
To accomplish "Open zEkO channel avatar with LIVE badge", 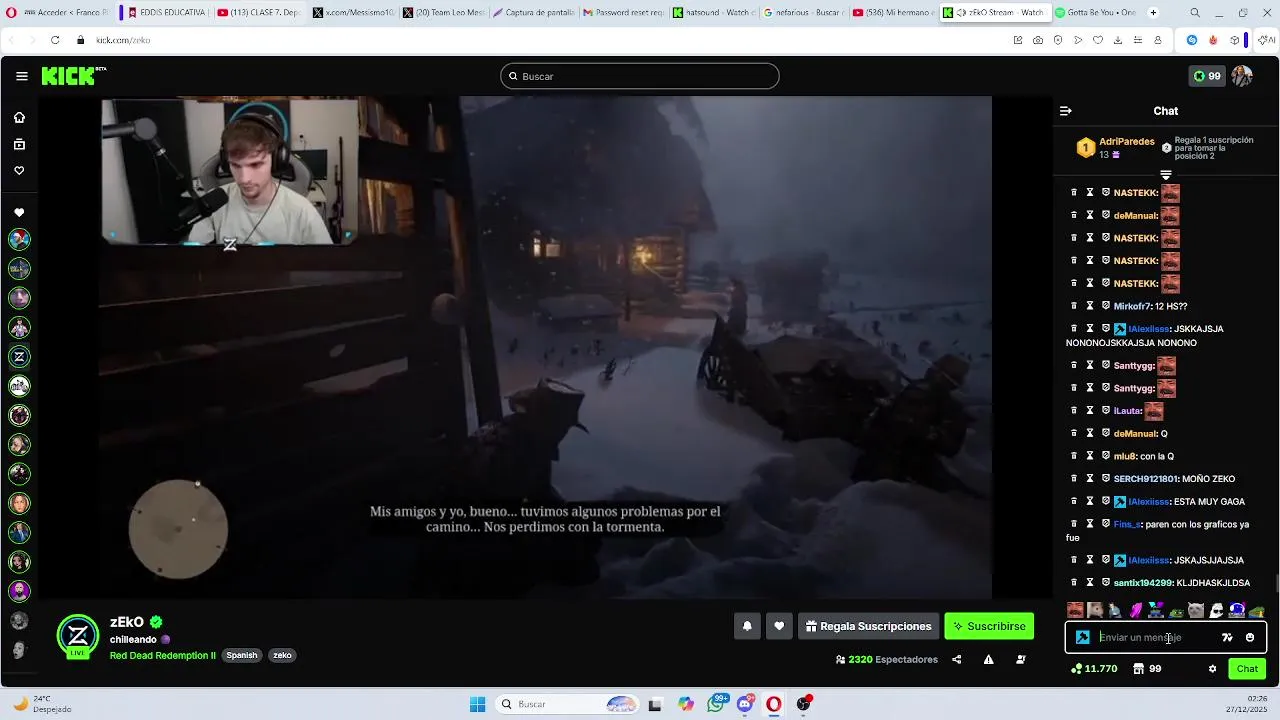I will coord(77,636).
